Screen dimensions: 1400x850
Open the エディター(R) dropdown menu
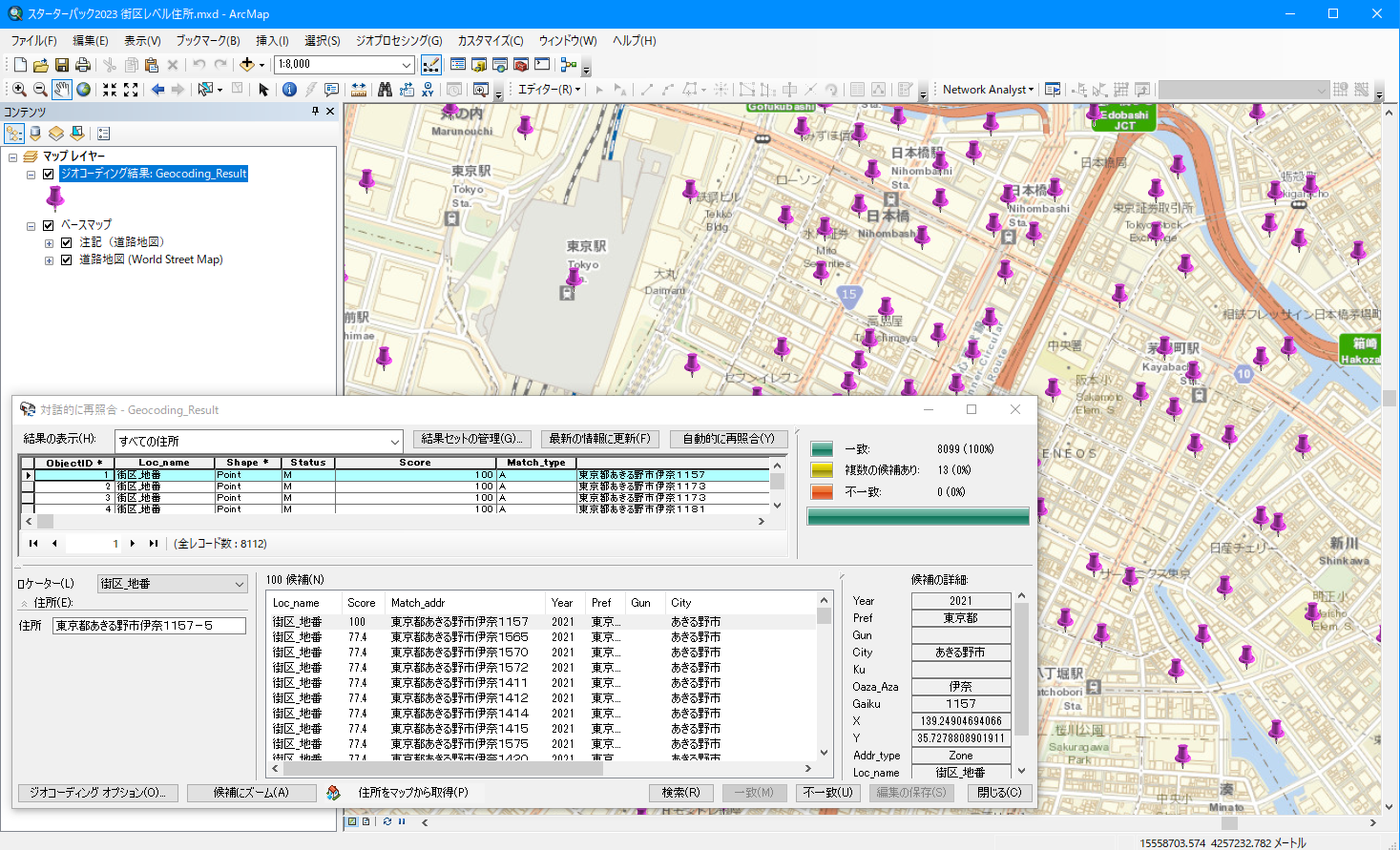click(x=549, y=90)
